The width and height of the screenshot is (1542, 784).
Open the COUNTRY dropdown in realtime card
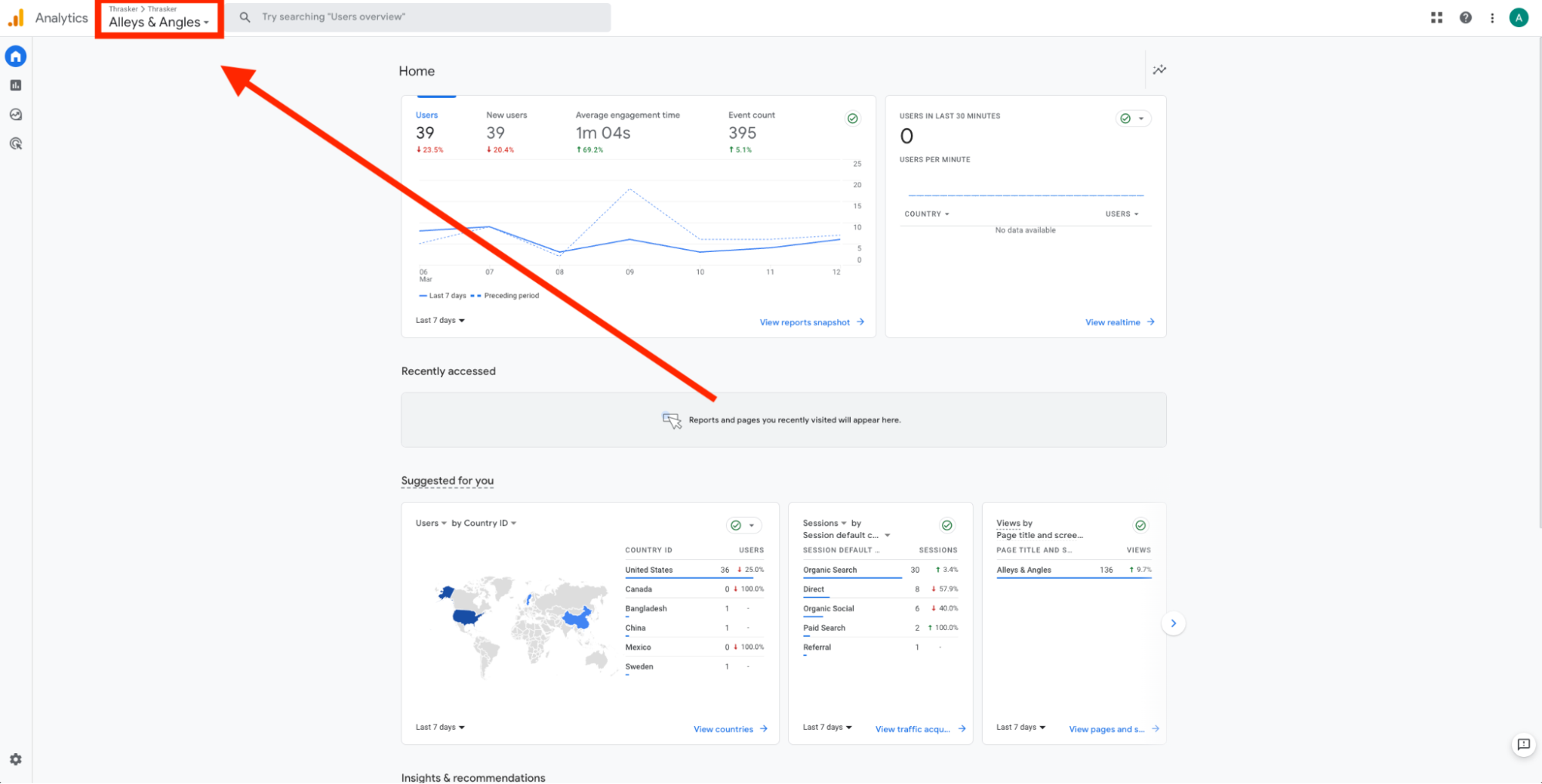(926, 214)
